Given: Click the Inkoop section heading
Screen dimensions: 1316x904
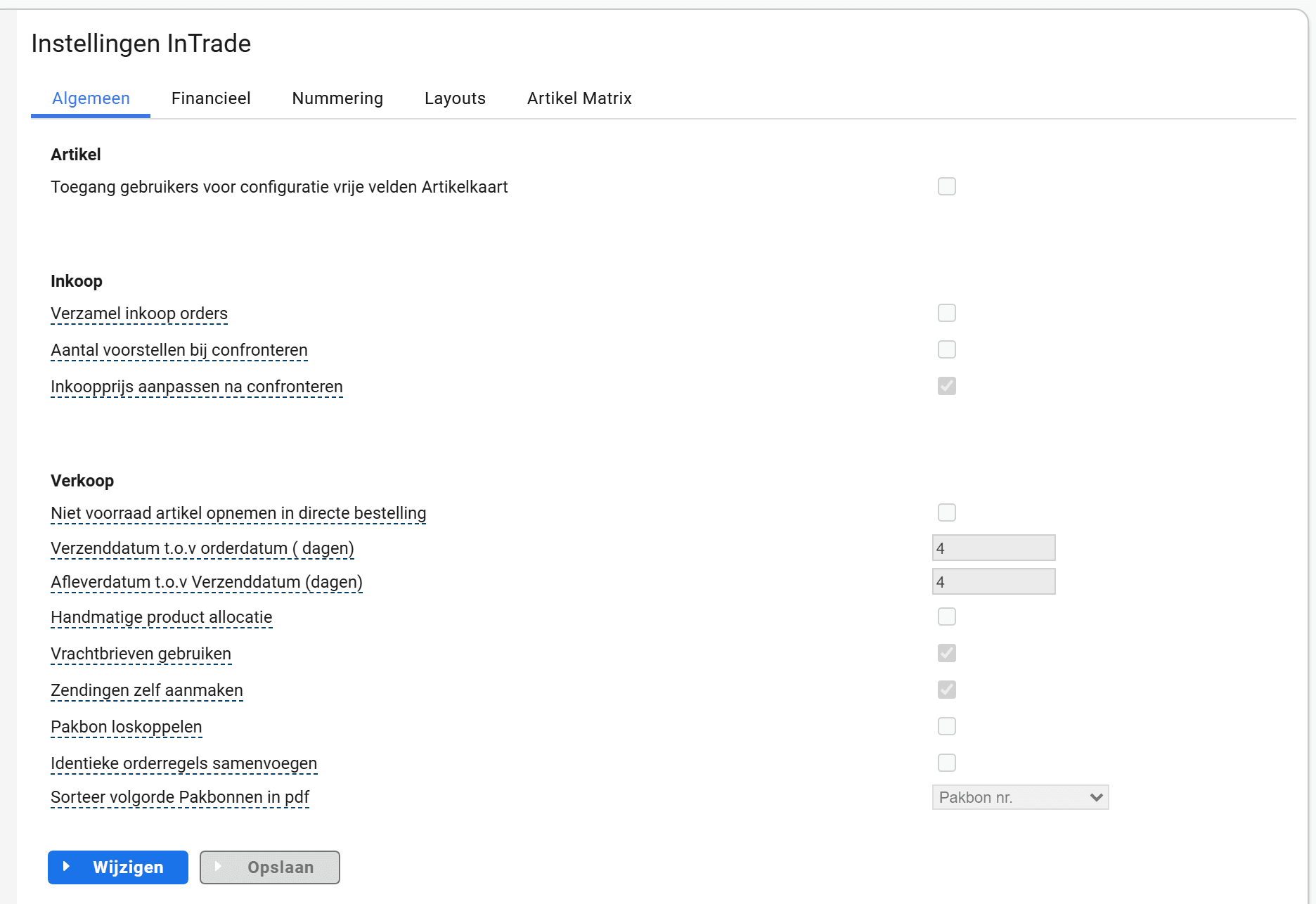Looking at the screenshot, I should [77, 281].
